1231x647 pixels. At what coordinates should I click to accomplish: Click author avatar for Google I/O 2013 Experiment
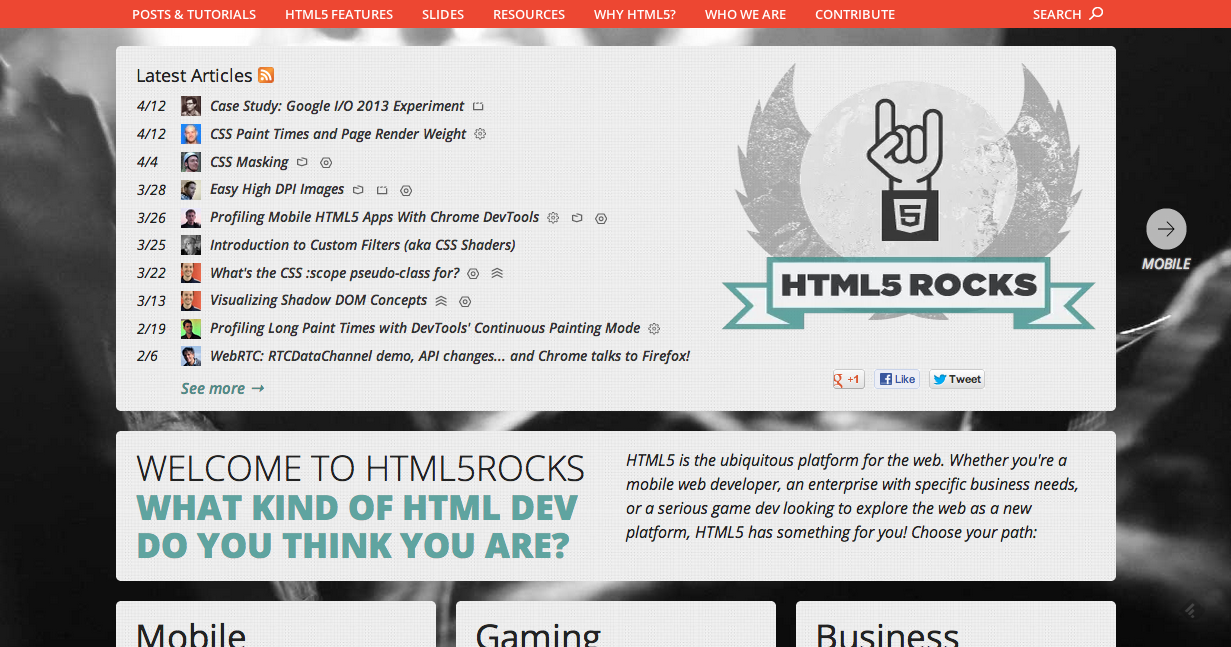tap(191, 106)
